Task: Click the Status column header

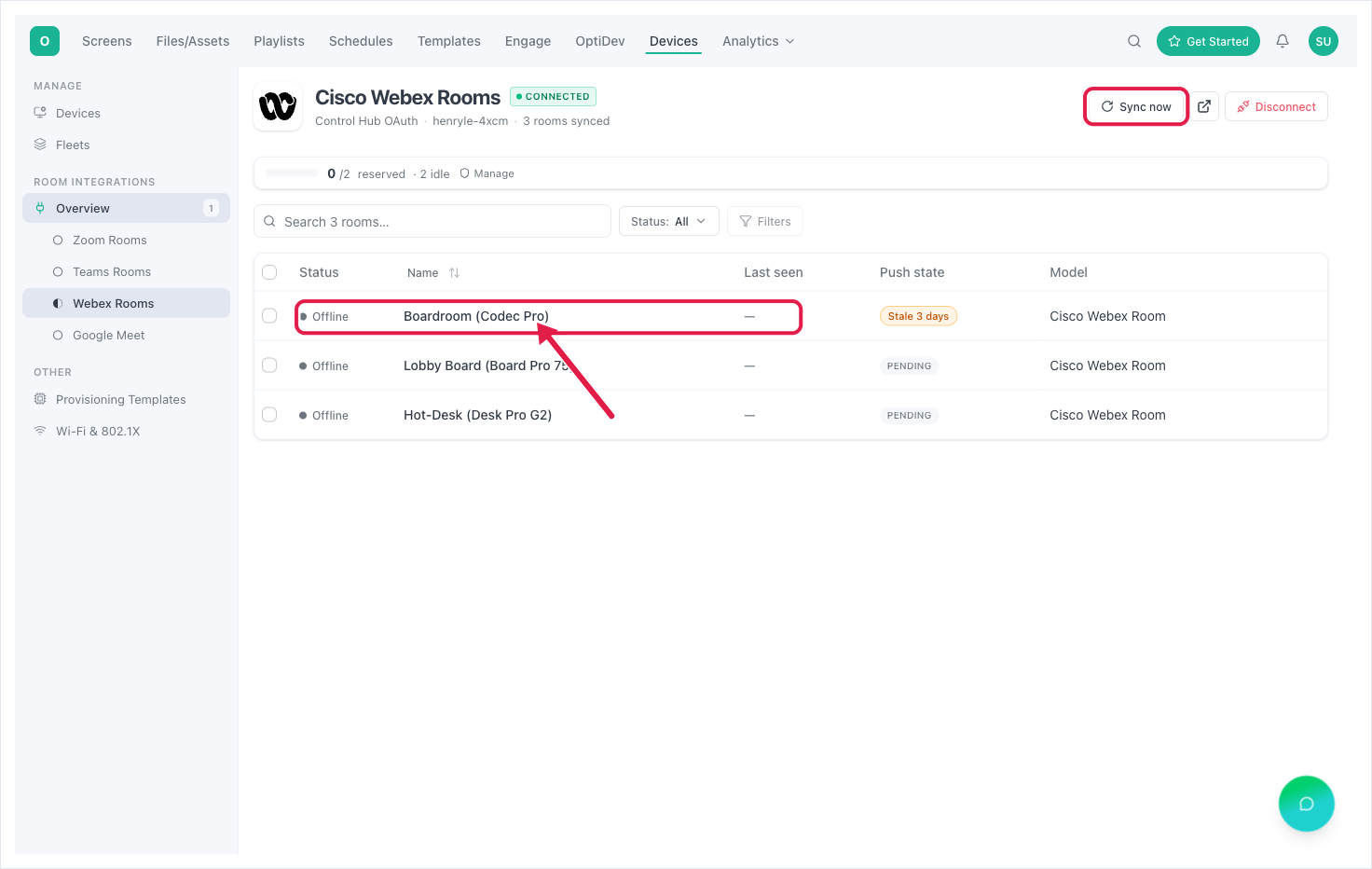Action: click(x=319, y=272)
